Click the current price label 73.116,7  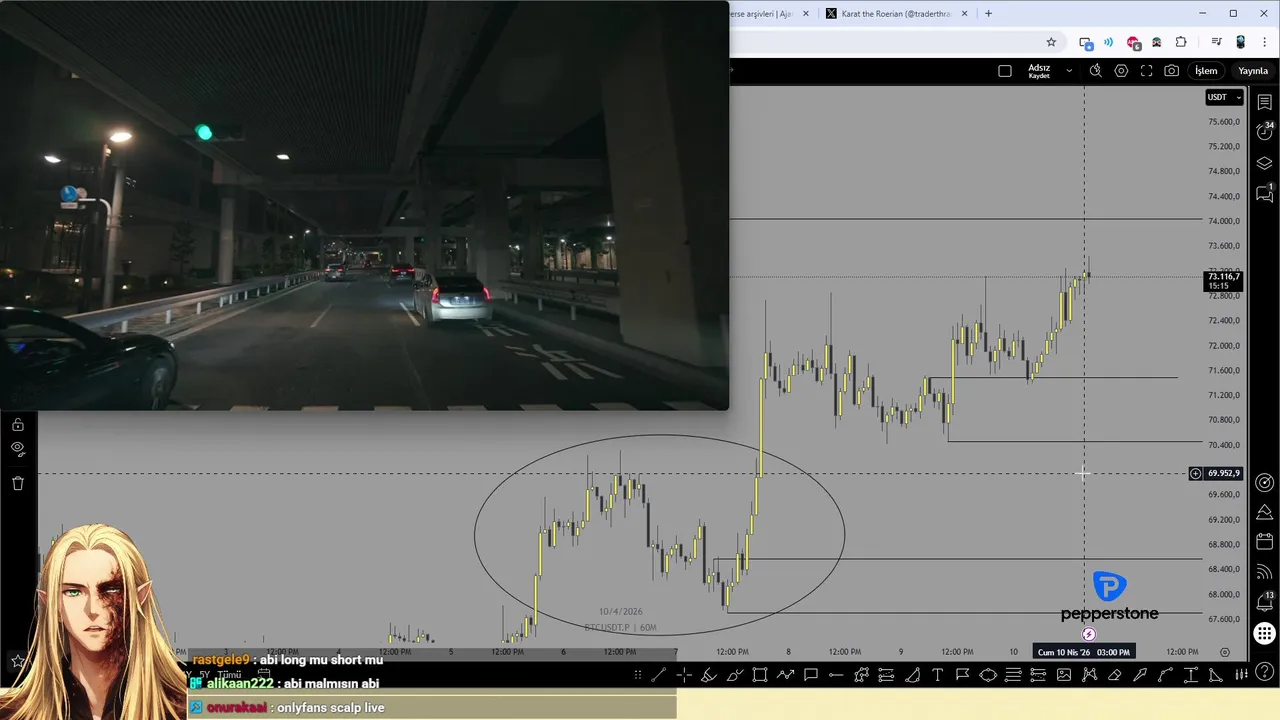click(1223, 281)
